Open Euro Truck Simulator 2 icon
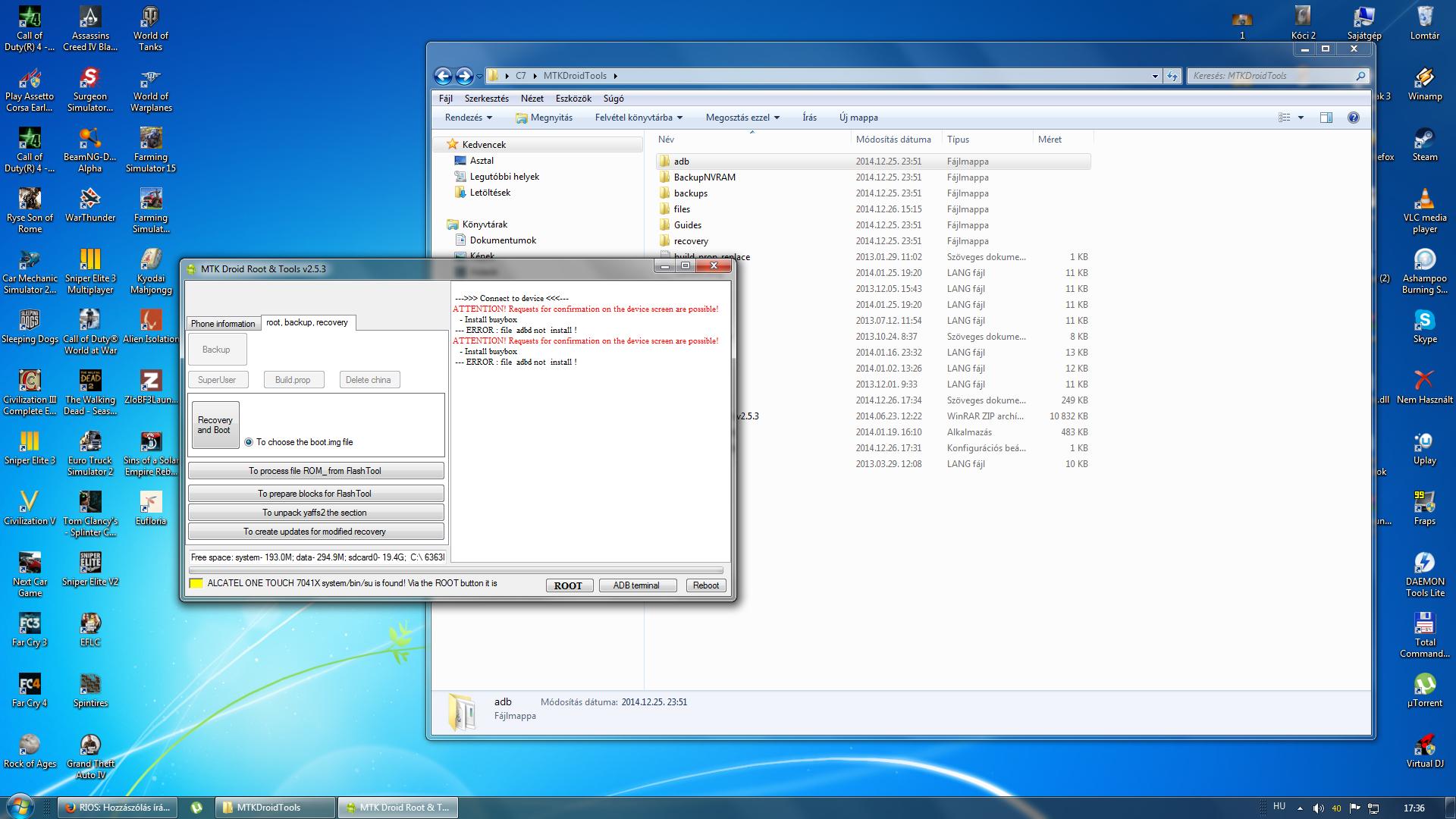The width and height of the screenshot is (1456, 819). click(90, 453)
